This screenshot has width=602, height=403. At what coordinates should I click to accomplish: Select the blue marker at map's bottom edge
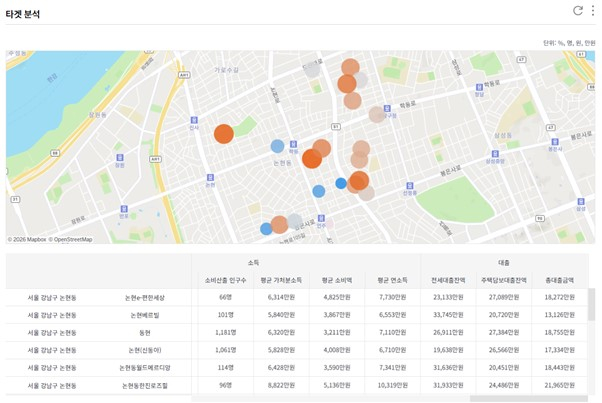[x=266, y=229]
